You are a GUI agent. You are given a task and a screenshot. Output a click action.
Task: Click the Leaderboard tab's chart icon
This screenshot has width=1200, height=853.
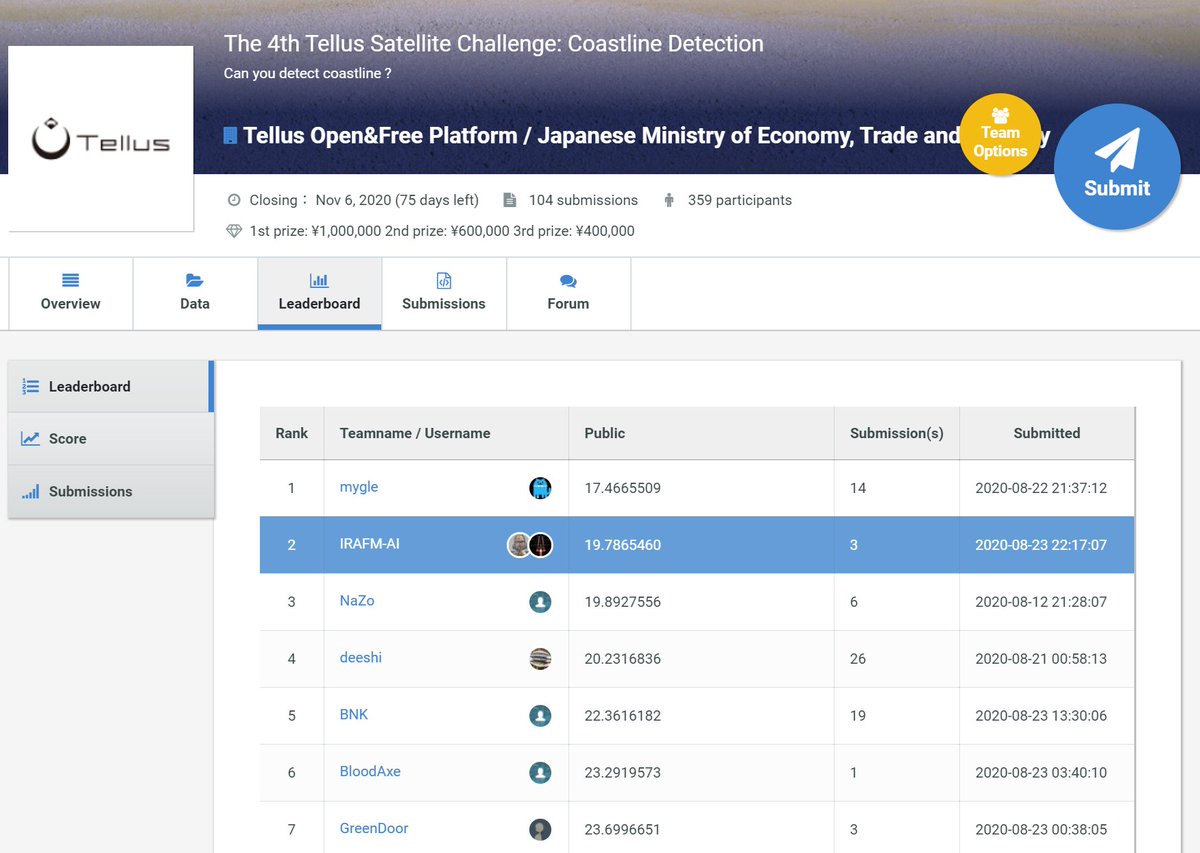click(319, 280)
